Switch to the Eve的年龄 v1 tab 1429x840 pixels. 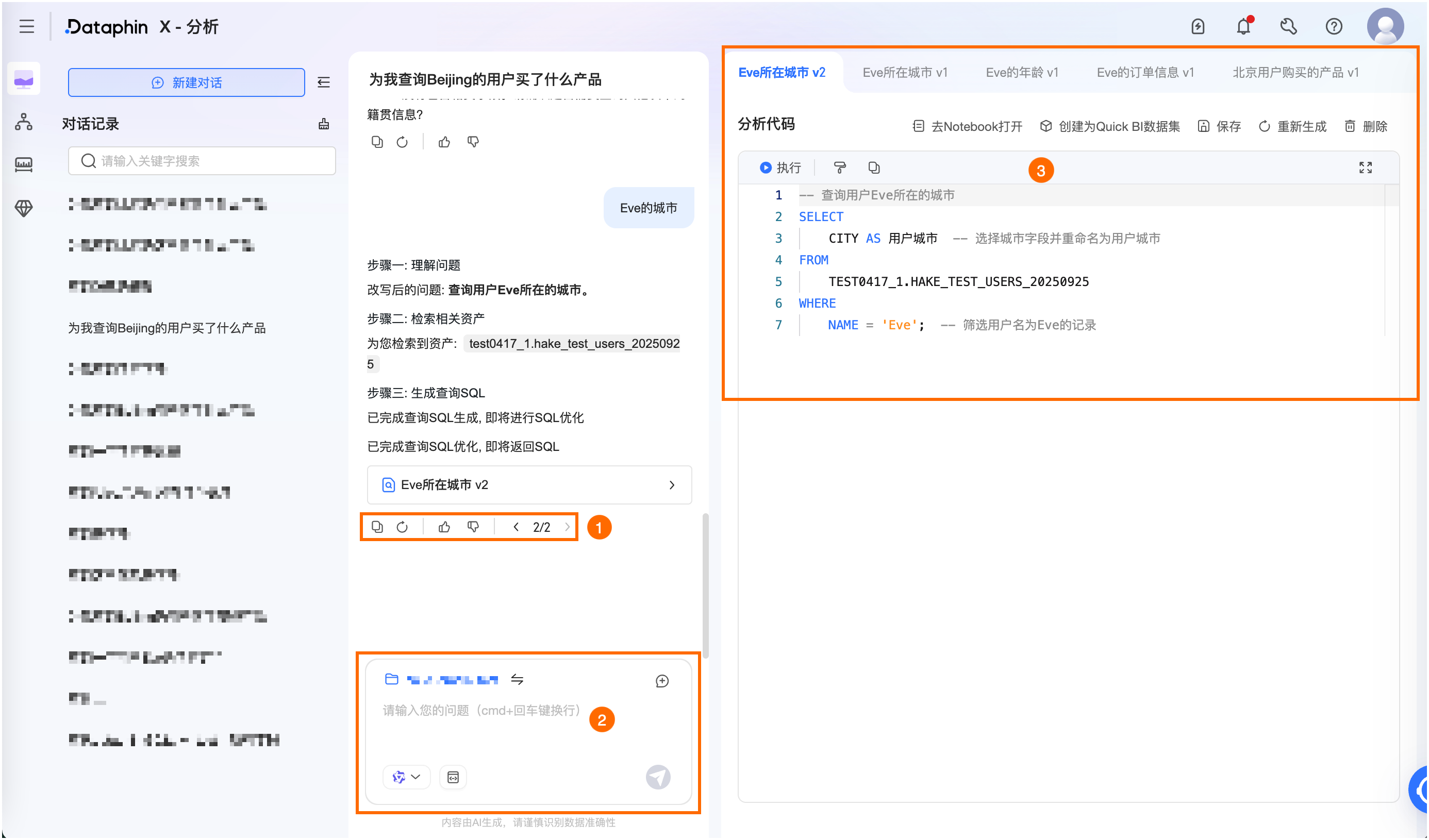(1022, 73)
